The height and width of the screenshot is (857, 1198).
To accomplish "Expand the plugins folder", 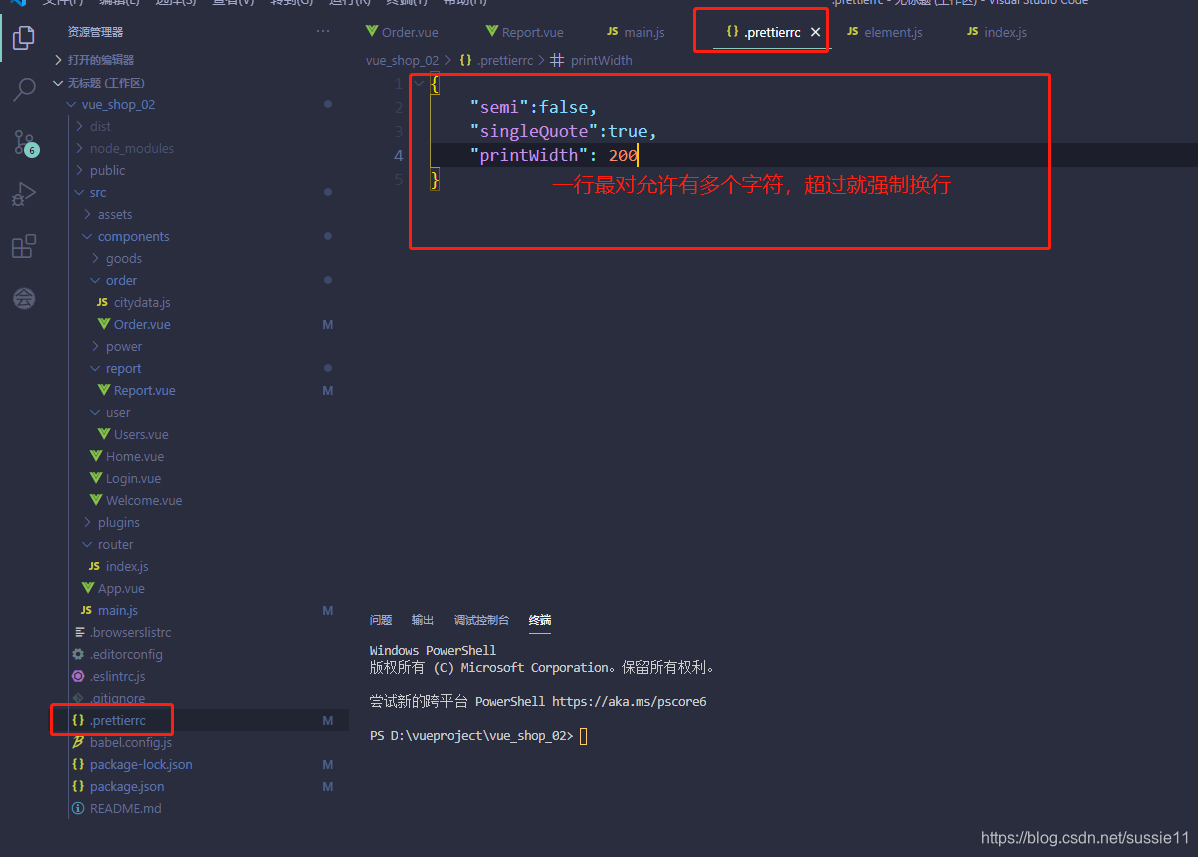I will [x=87, y=522].
